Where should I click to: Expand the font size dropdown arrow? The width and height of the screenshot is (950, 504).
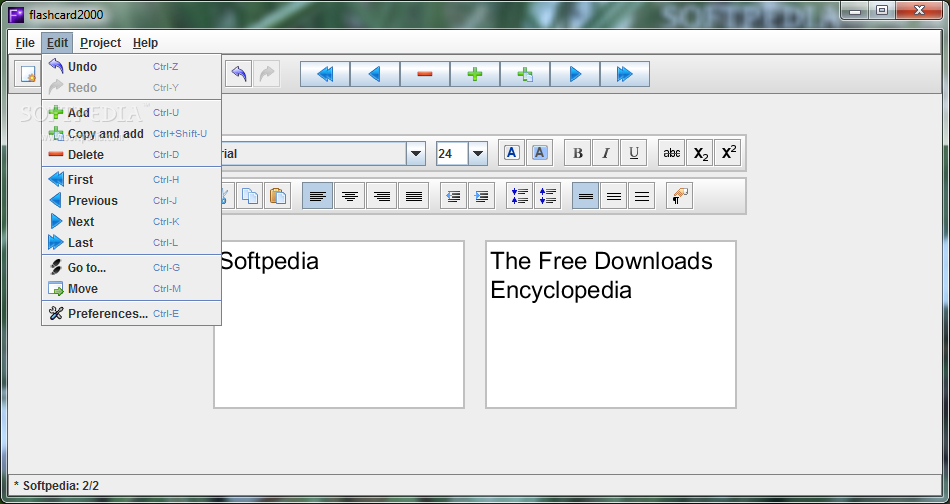point(477,154)
